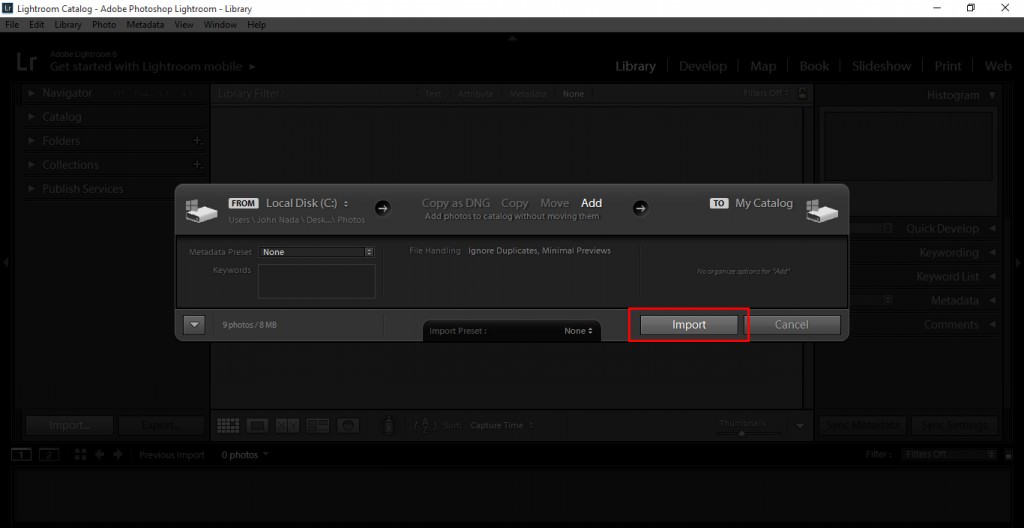Switch to Grid view in the Library toolbar
Image resolution: width=1024 pixels, height=528 pixels.
[228, 425]
